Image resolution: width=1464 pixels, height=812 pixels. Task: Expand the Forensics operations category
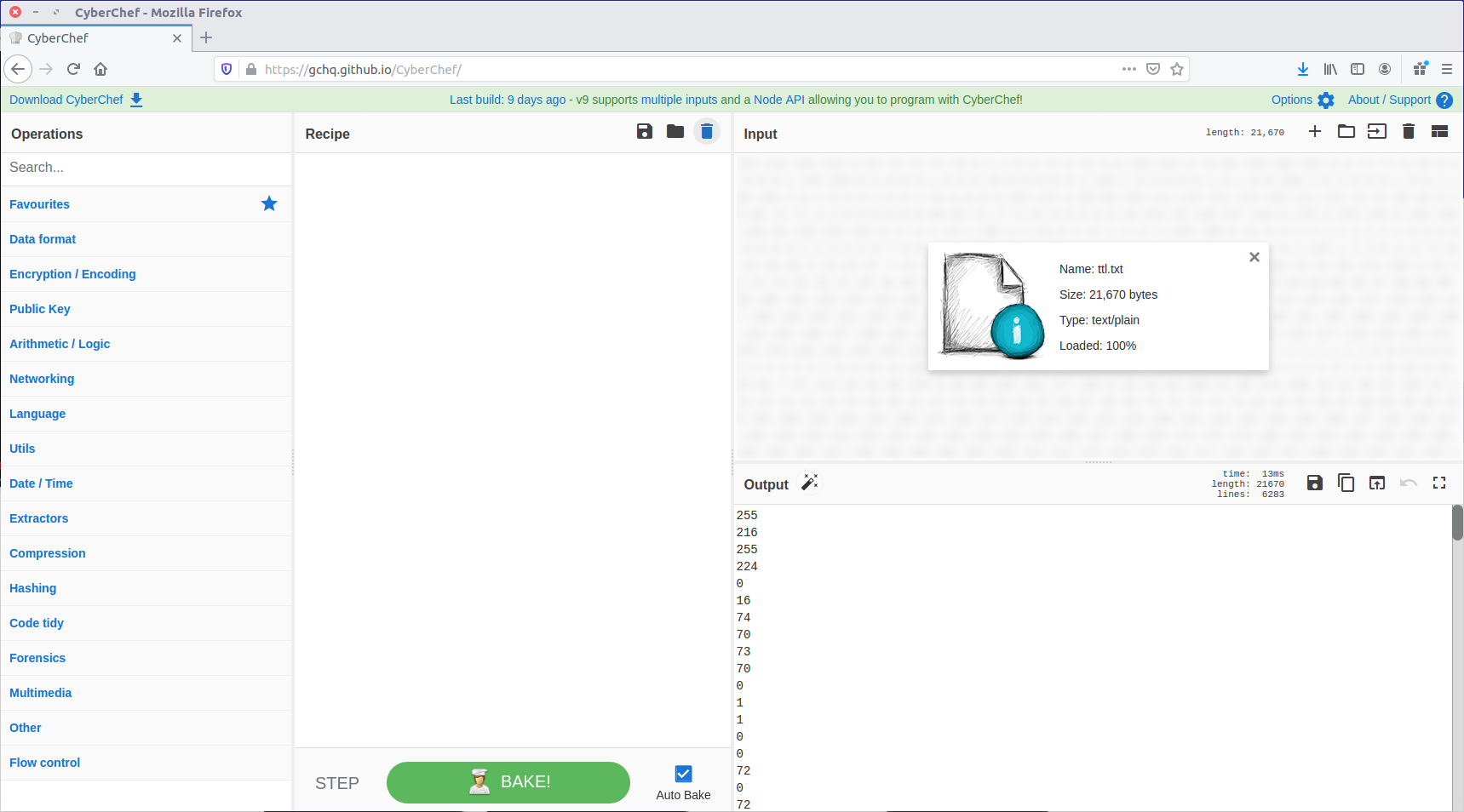tap(37, 658)
